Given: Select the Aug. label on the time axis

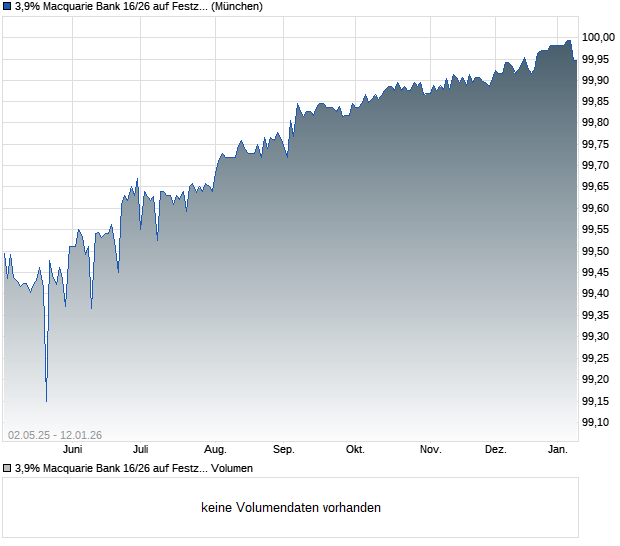Looking at the screenshot, I should (x=215, y=450).
